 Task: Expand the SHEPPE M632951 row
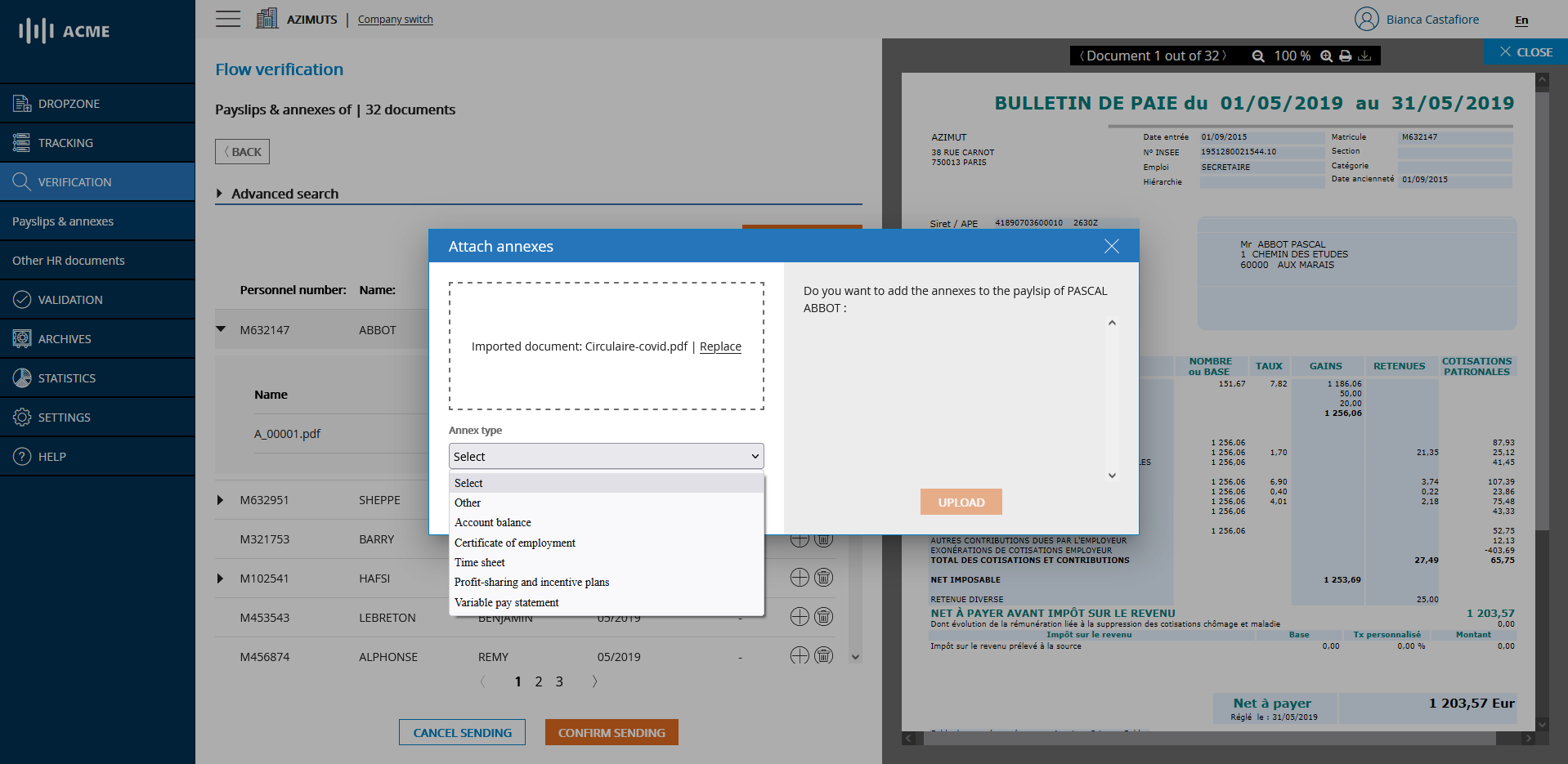(220, 500)
